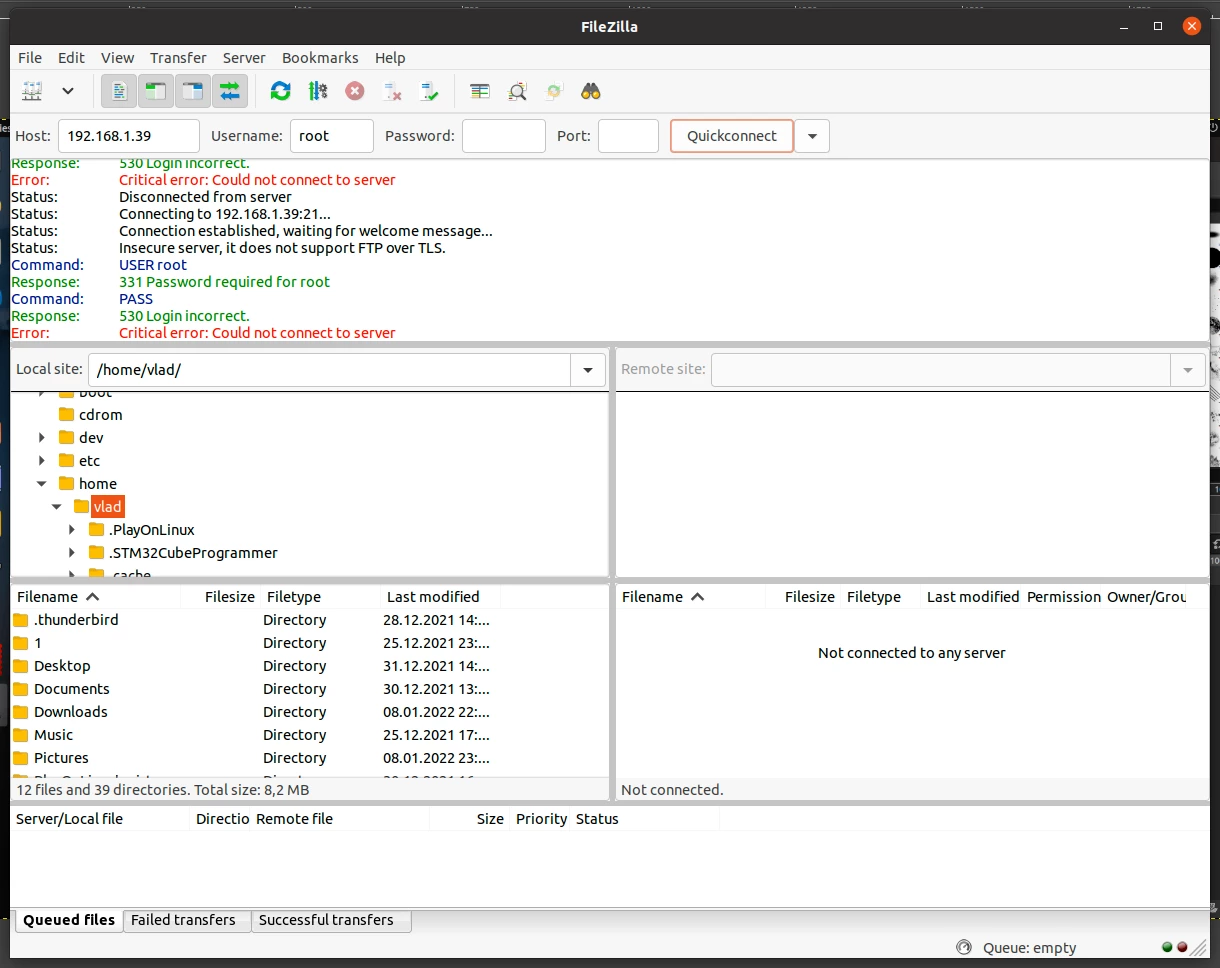Select cdrom in local tree
The width and height of the screenshot is (1220, 968).
(x=100, y=415)
